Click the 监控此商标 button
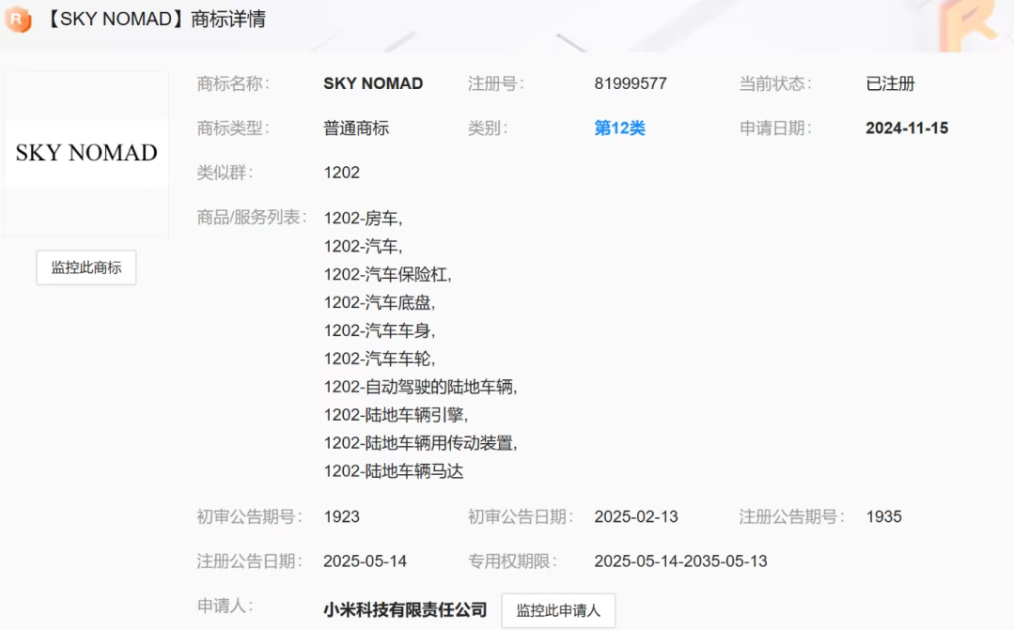 click(x=86, y=268)
